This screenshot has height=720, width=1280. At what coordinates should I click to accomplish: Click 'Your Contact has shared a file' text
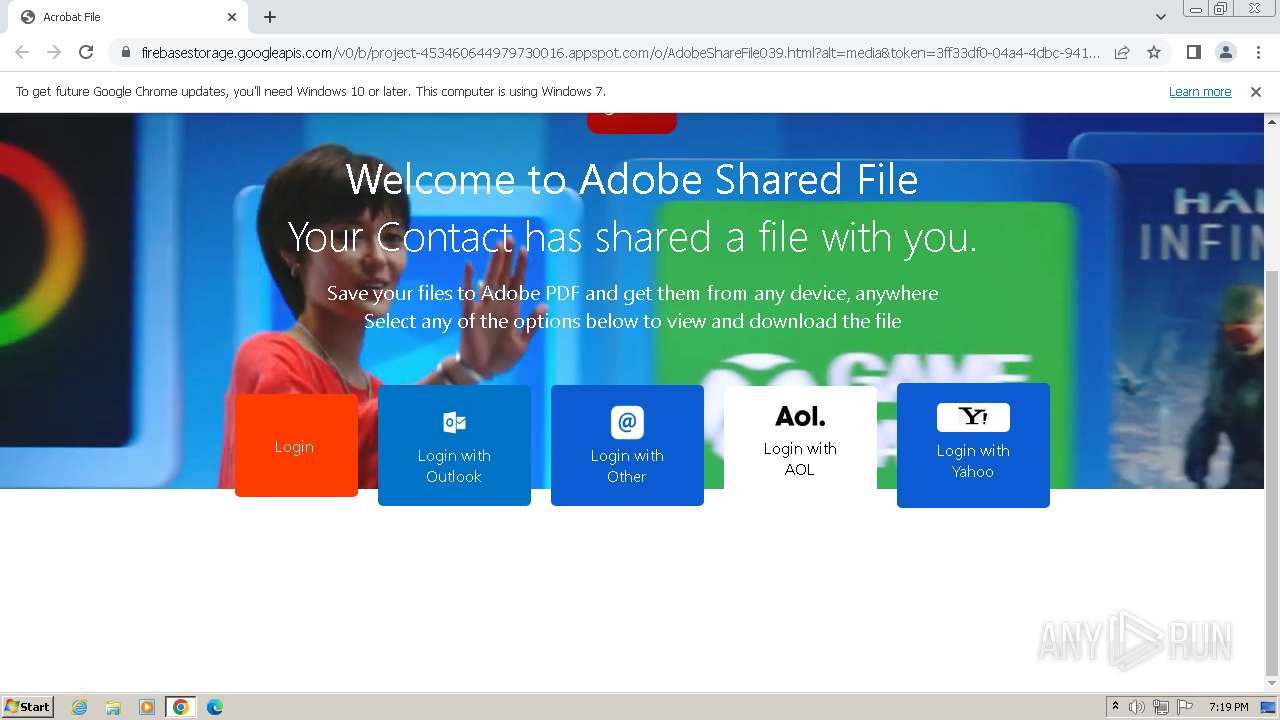tap(632, 238)
